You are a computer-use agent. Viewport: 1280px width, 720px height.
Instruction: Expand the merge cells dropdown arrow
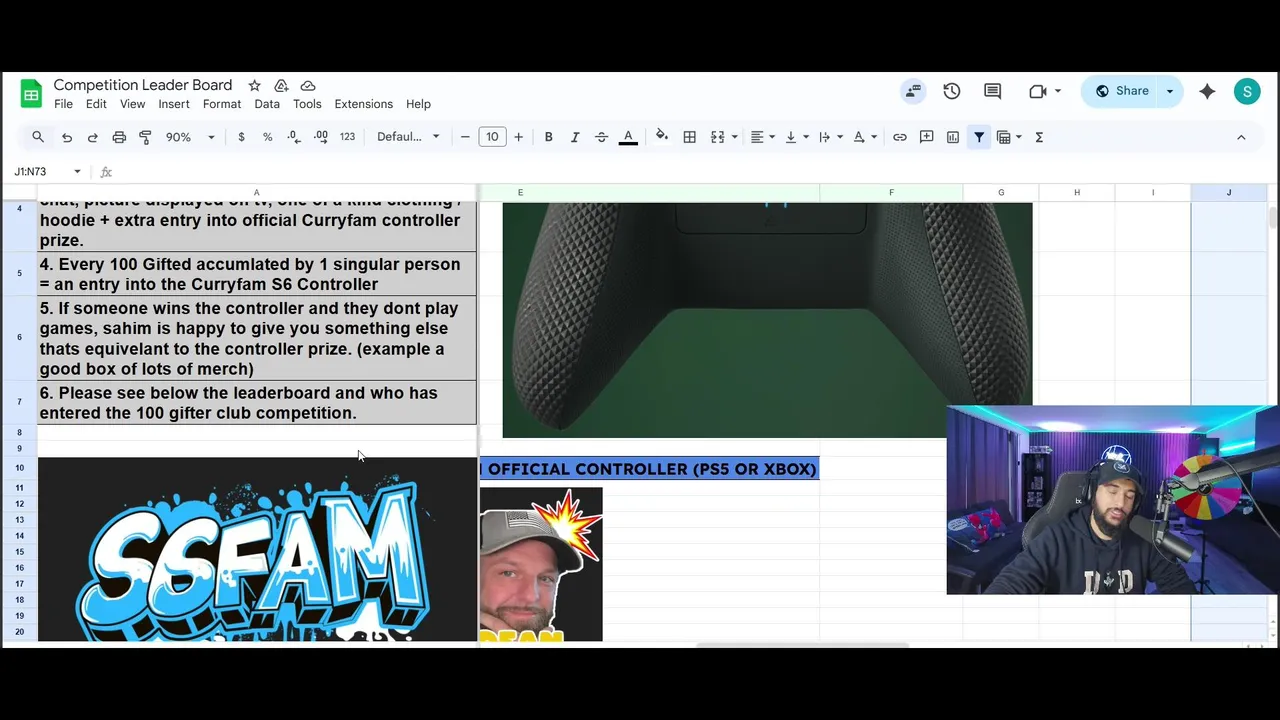tap(734, 137)
